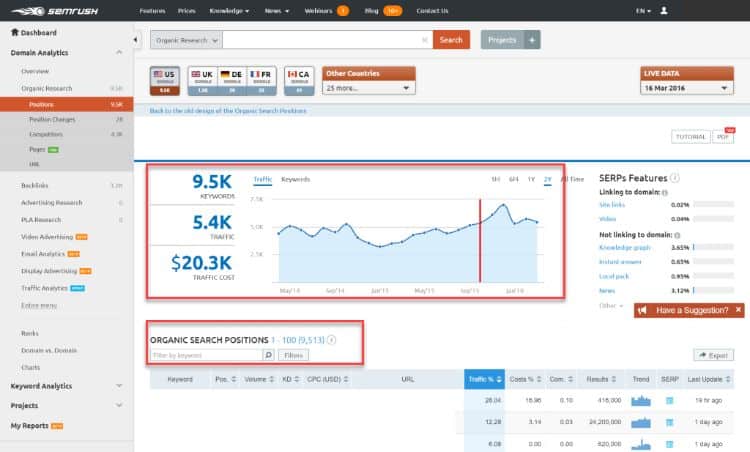The image size is (750, 452).
Task: Clear the search box with X icon
Action: coord(425,40)
